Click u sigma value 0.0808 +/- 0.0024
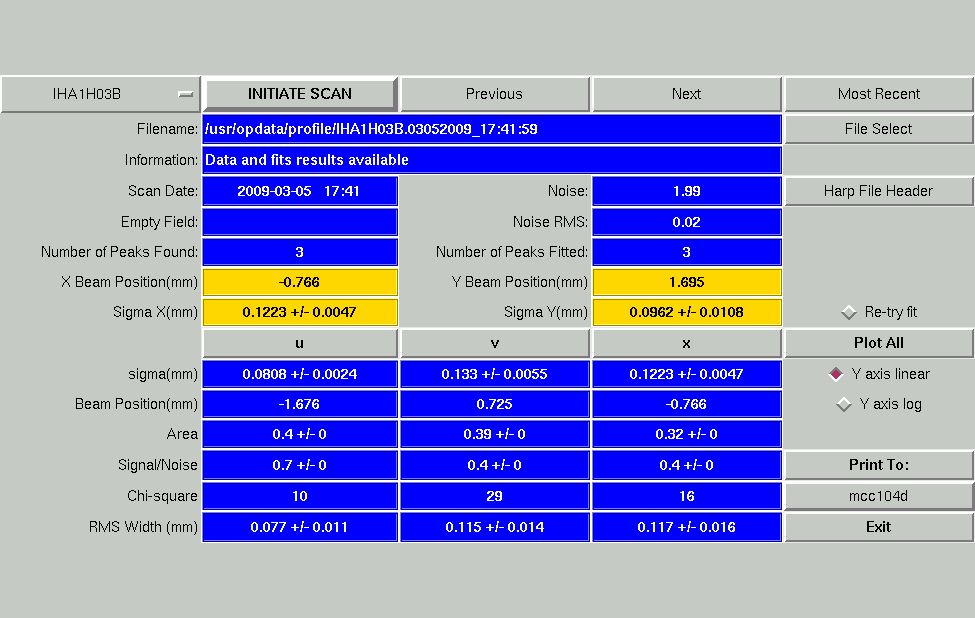Screen dimensions: 975x618 (300, 374)
